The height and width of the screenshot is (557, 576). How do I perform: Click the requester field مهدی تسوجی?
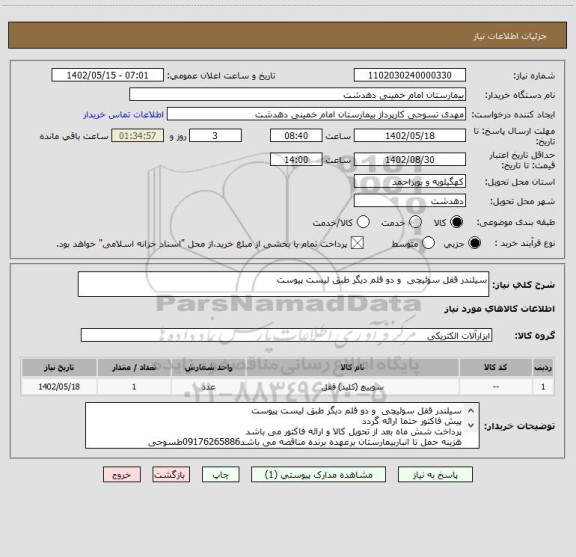coord(316,115)
